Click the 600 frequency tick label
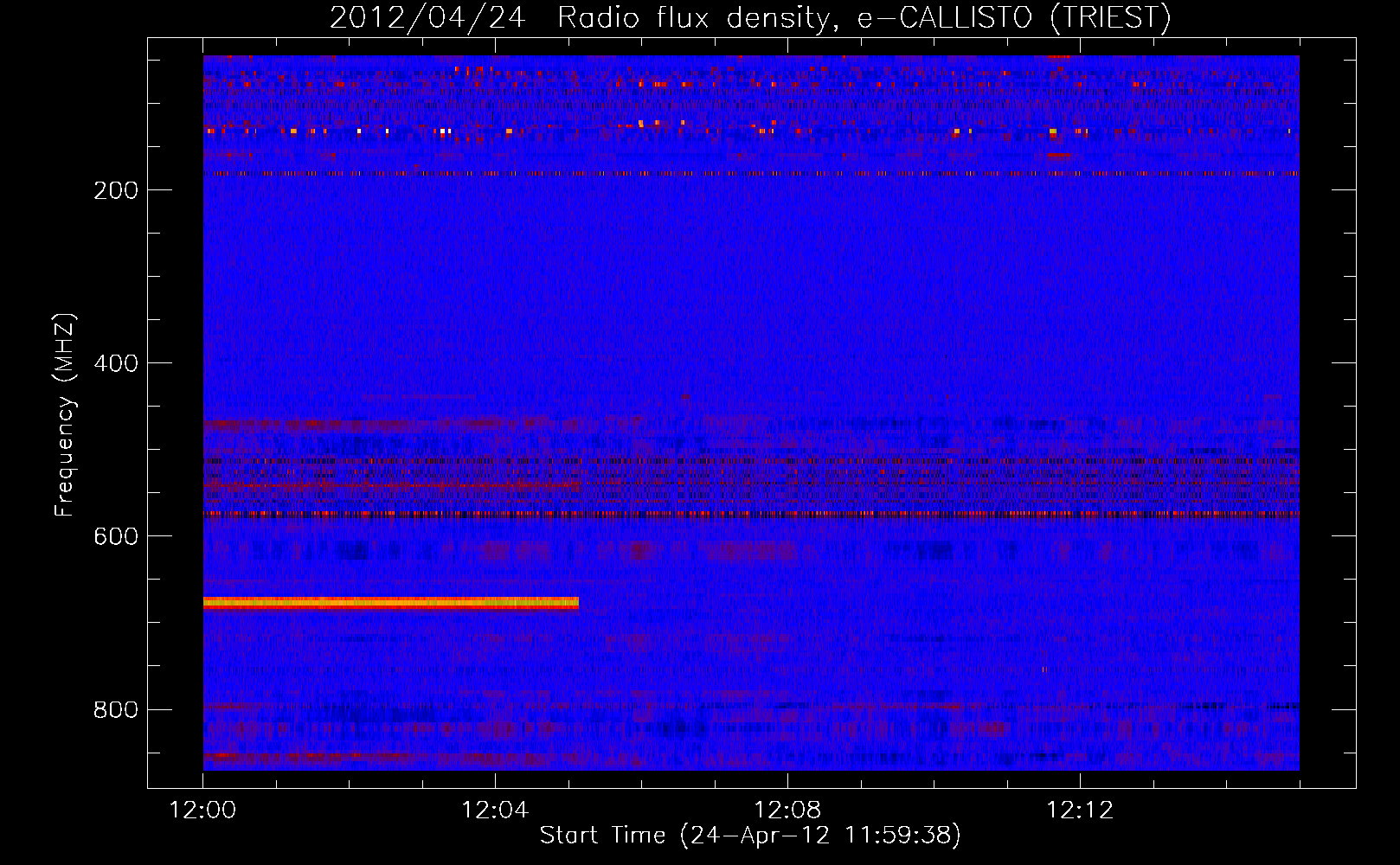Image resolution: width=1400 pixels, height=865 pixels. click(116, 536)
